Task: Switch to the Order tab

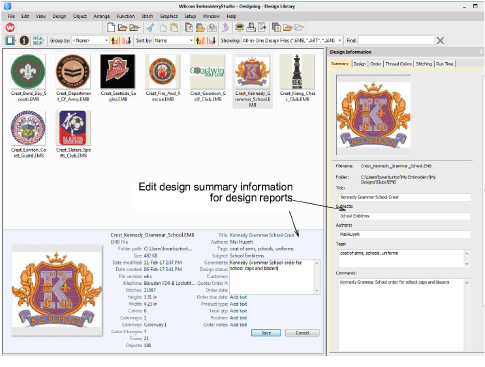Action: point(376,64)
